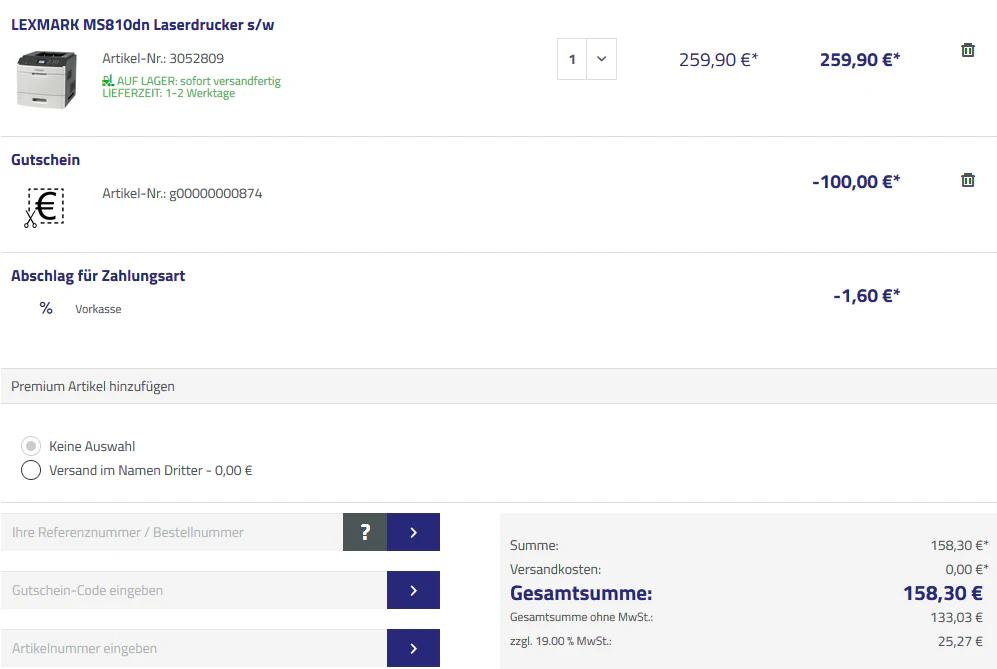Click the -100,00 € voucher amount
The image size is (997, 669).
point(856,182)
